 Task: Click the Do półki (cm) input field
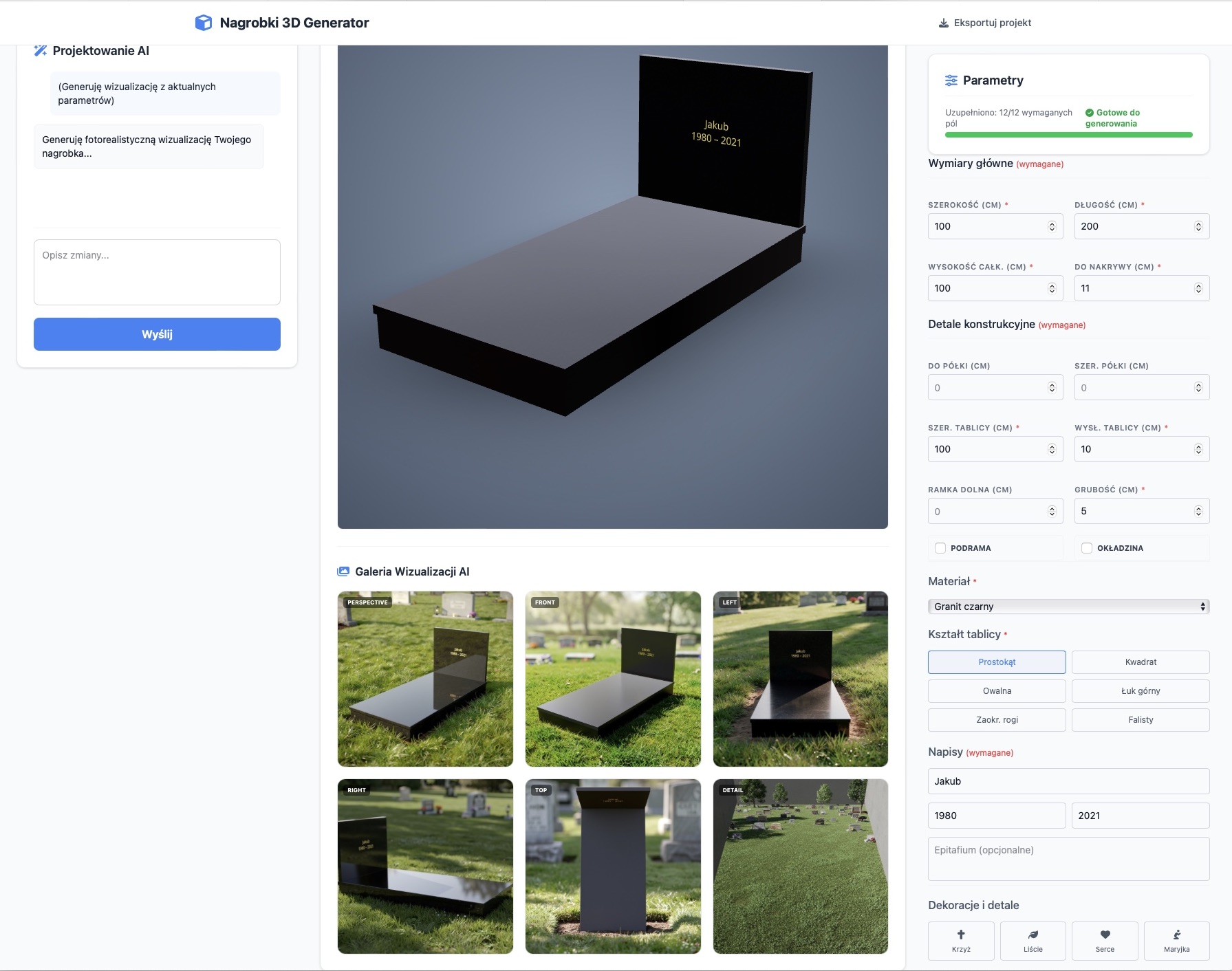(995, 388)
